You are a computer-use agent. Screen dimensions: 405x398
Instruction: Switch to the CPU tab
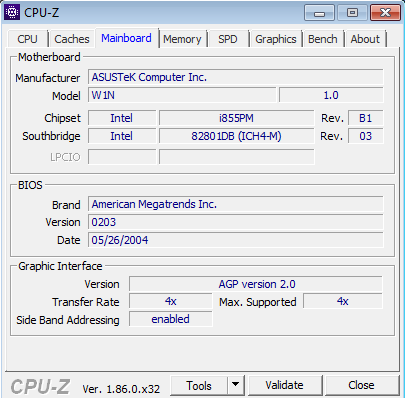[27, 39]
